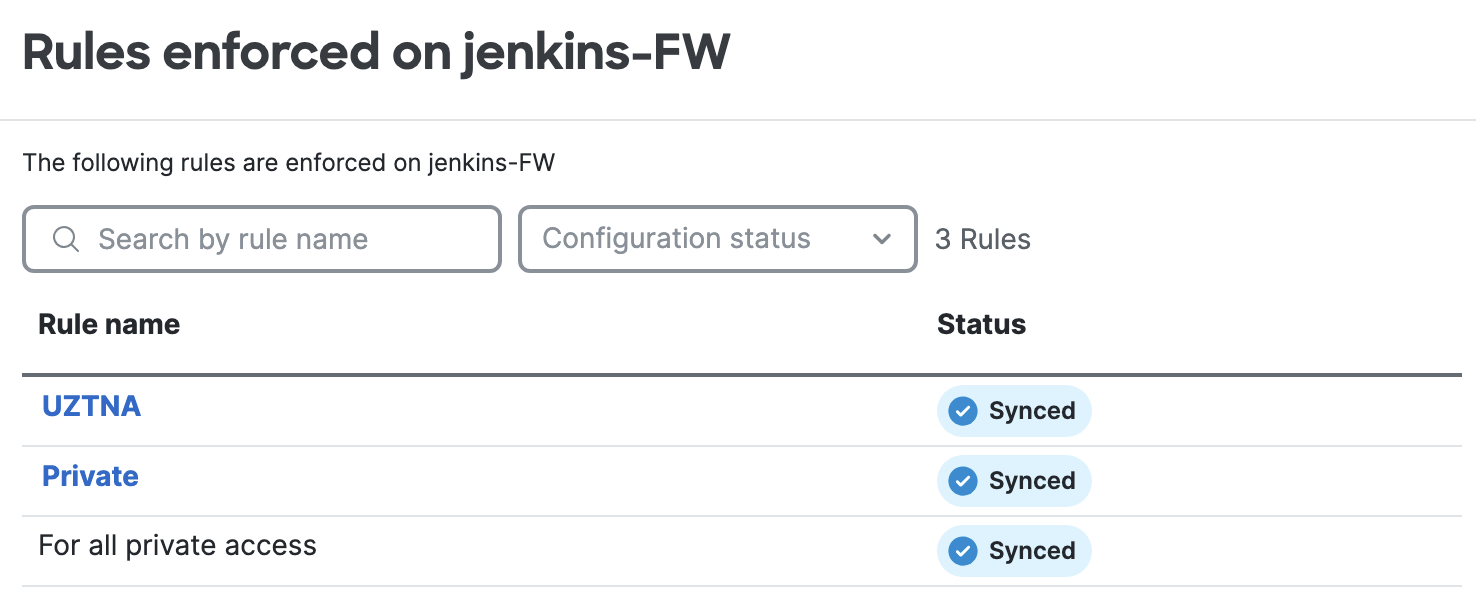Click the Rule name column header
Screen dimensions: 1476x608
pos(109,324)
